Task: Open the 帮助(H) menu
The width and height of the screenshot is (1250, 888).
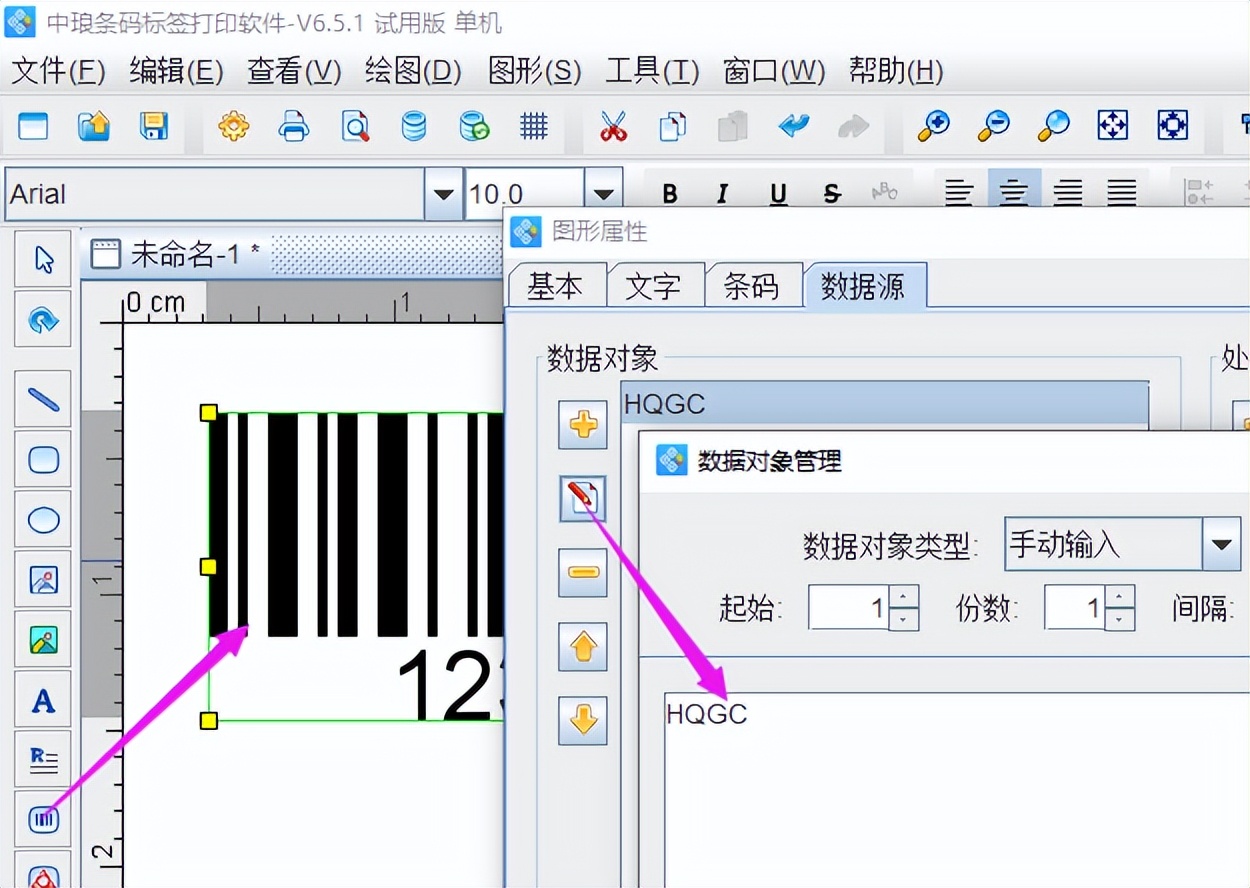Action: (x=896, y=71)
